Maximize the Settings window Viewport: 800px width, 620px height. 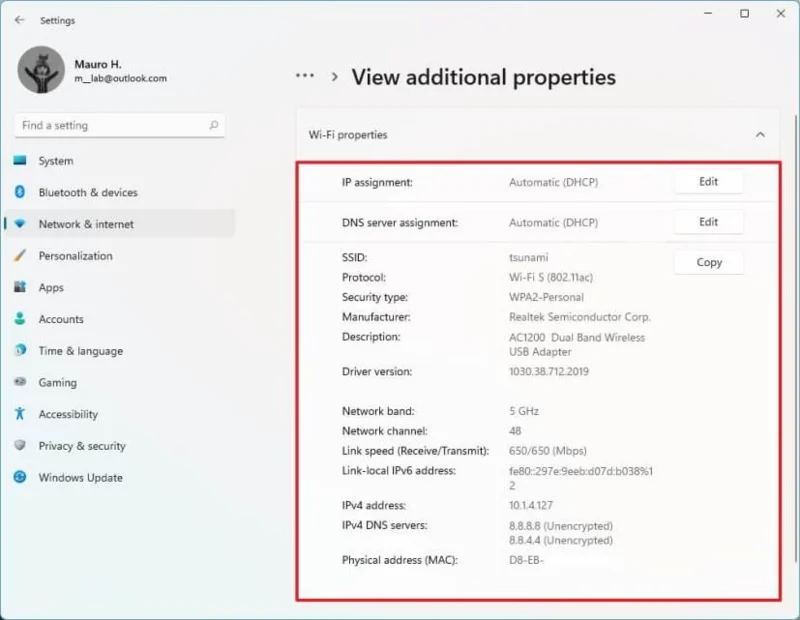coord(744,13)
